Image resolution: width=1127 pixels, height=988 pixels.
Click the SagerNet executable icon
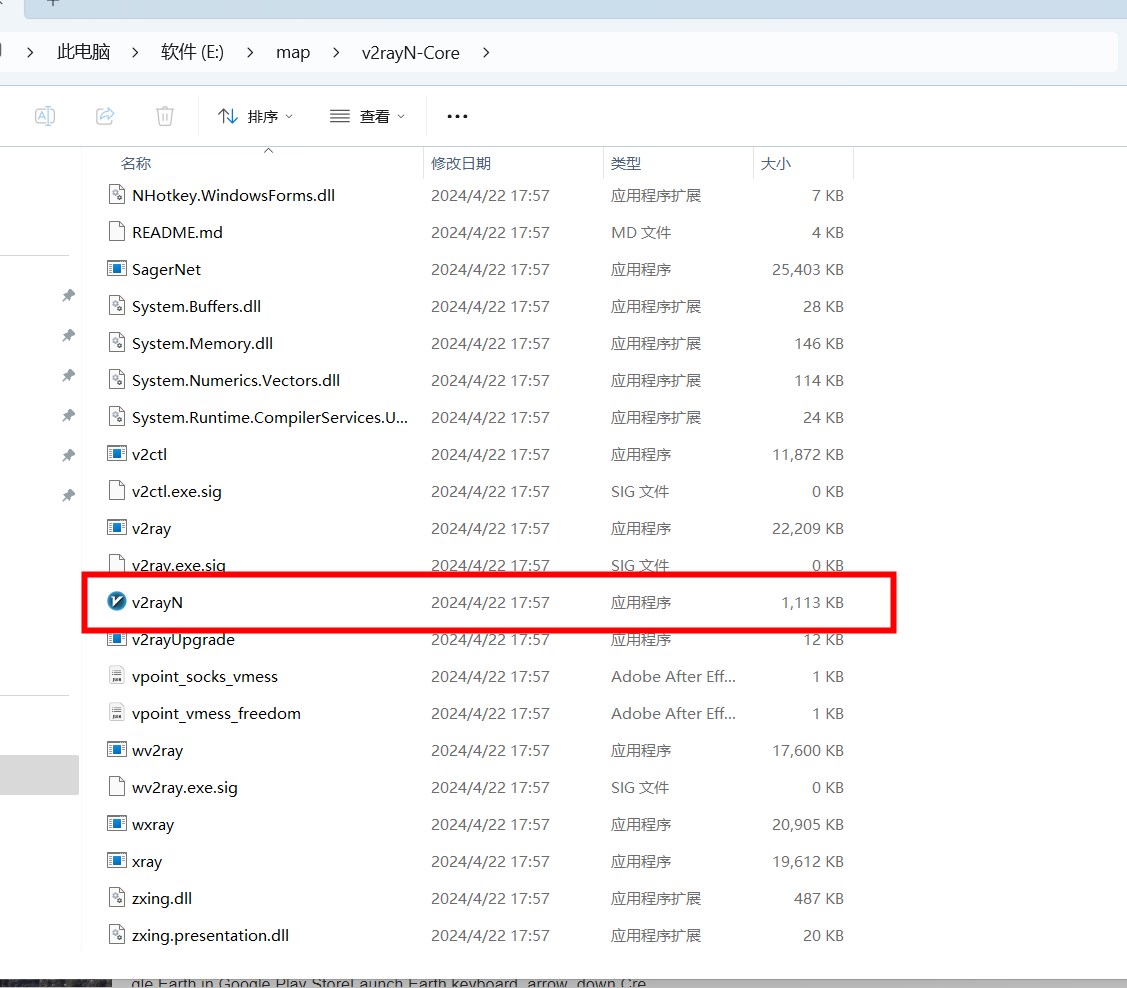[117, 269]
